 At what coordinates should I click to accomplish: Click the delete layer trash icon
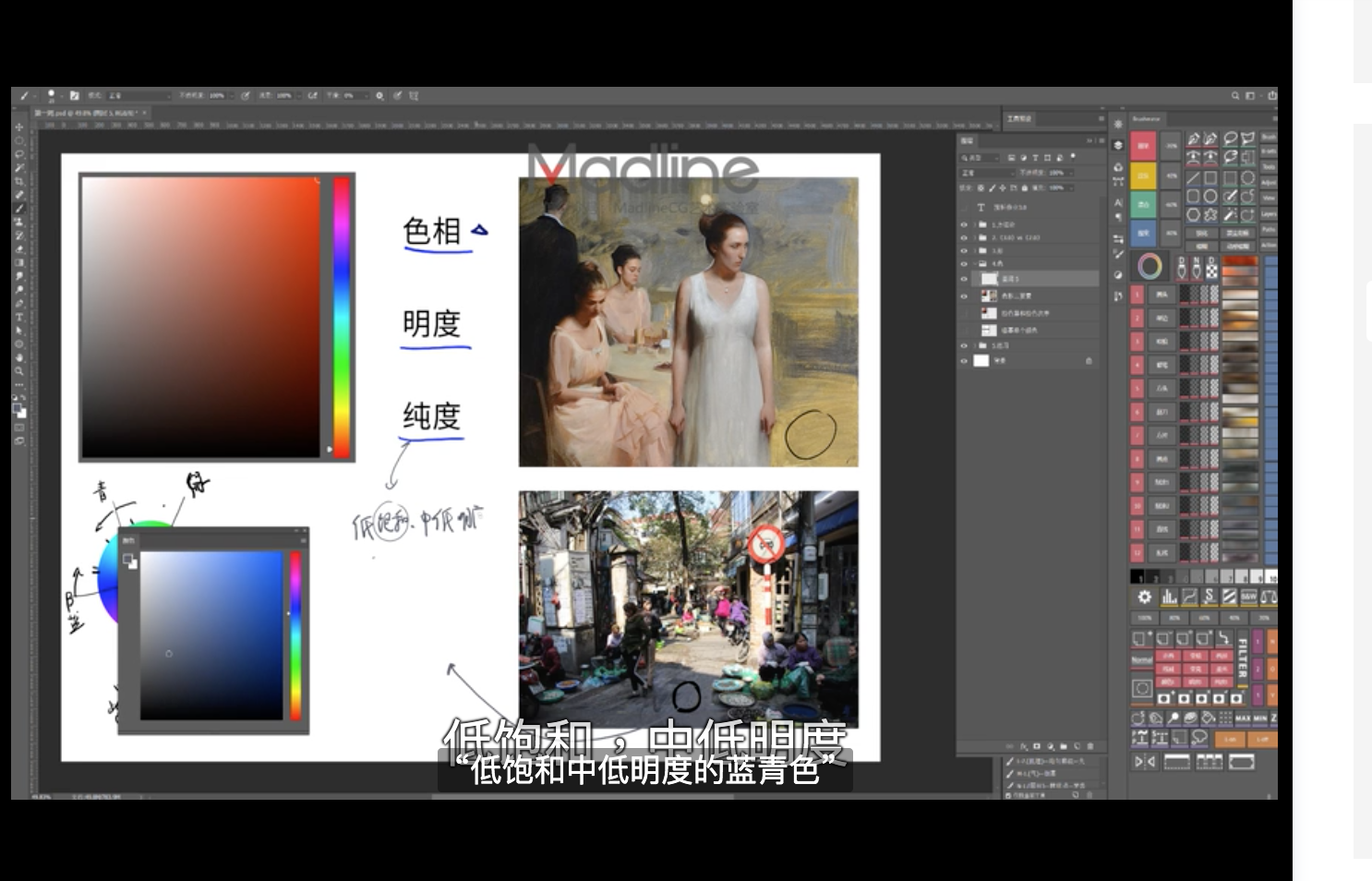1090,745
